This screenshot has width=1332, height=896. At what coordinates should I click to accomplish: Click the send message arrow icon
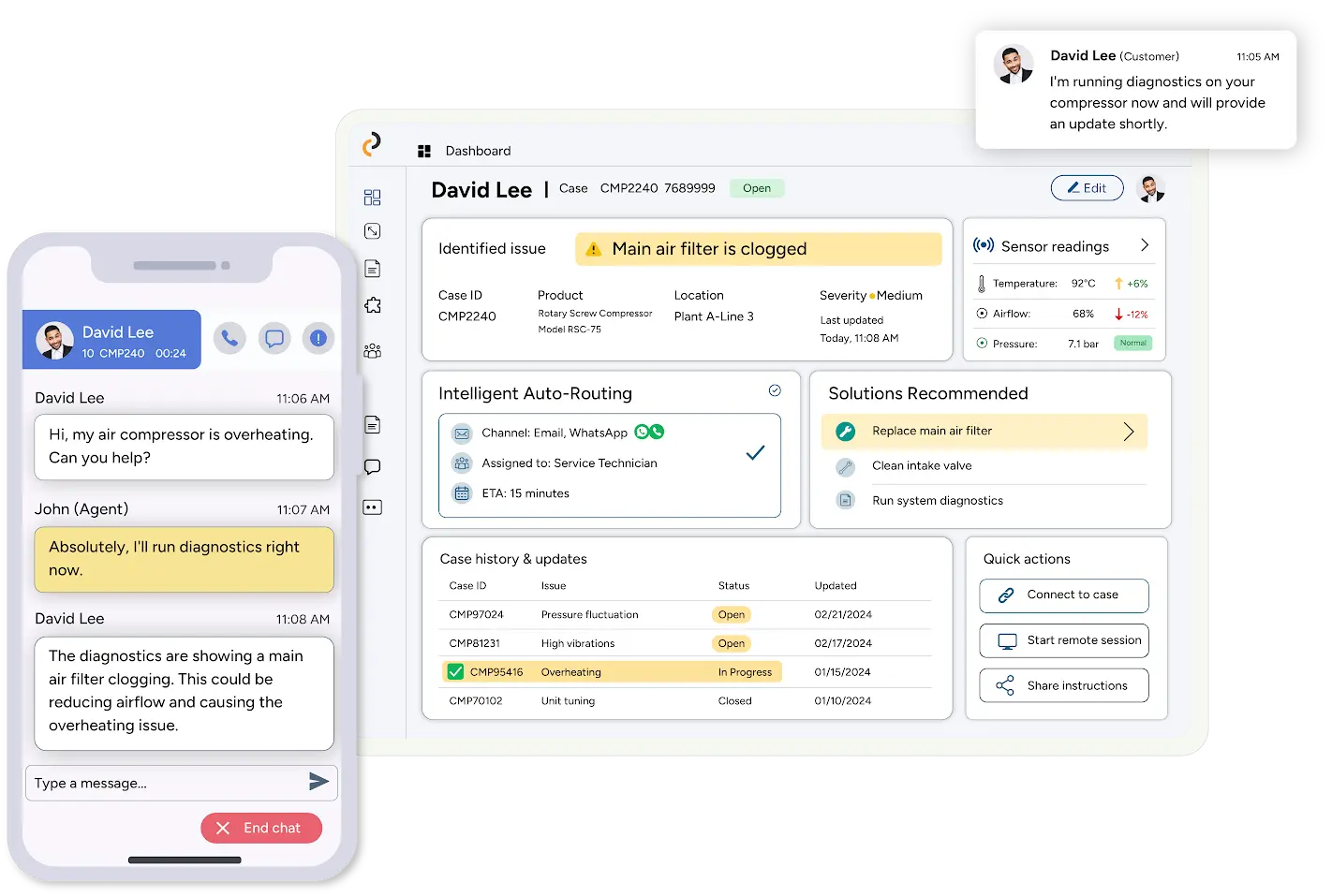(x=318, y=782)
